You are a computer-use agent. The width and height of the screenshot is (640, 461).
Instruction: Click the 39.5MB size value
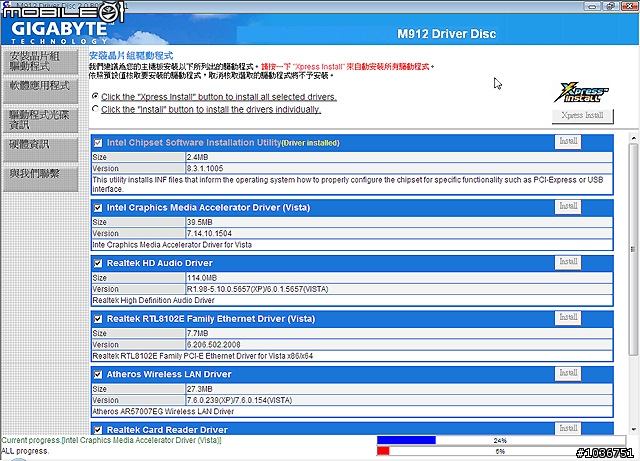coord(200,222)
